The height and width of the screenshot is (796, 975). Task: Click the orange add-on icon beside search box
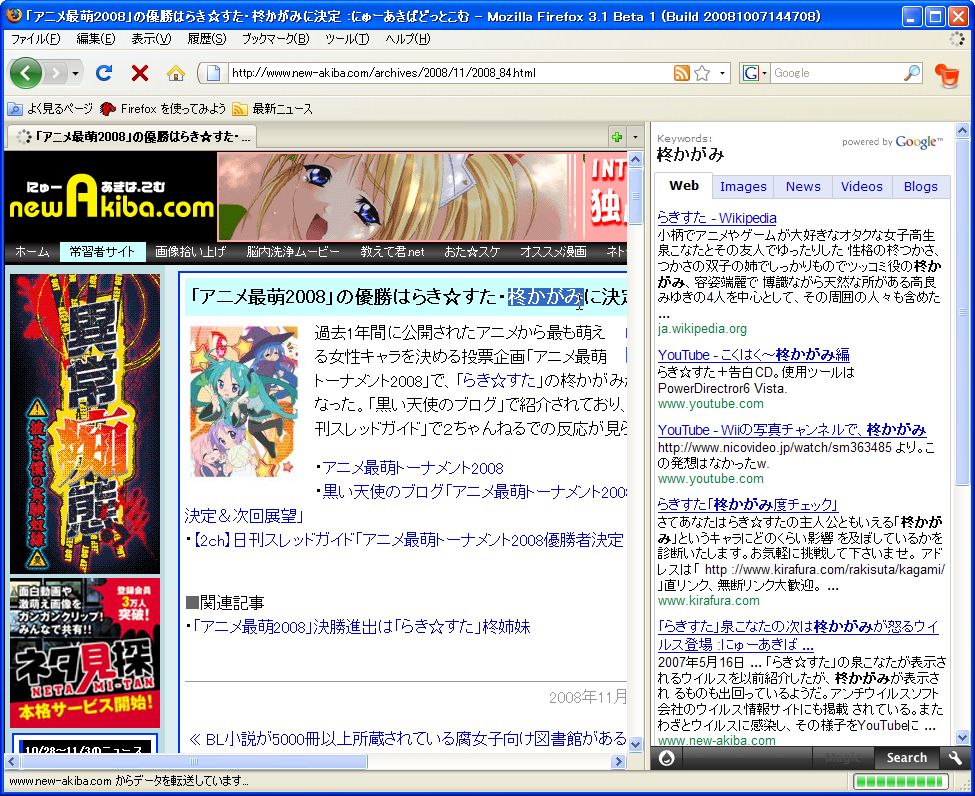(x=947, y=75)
